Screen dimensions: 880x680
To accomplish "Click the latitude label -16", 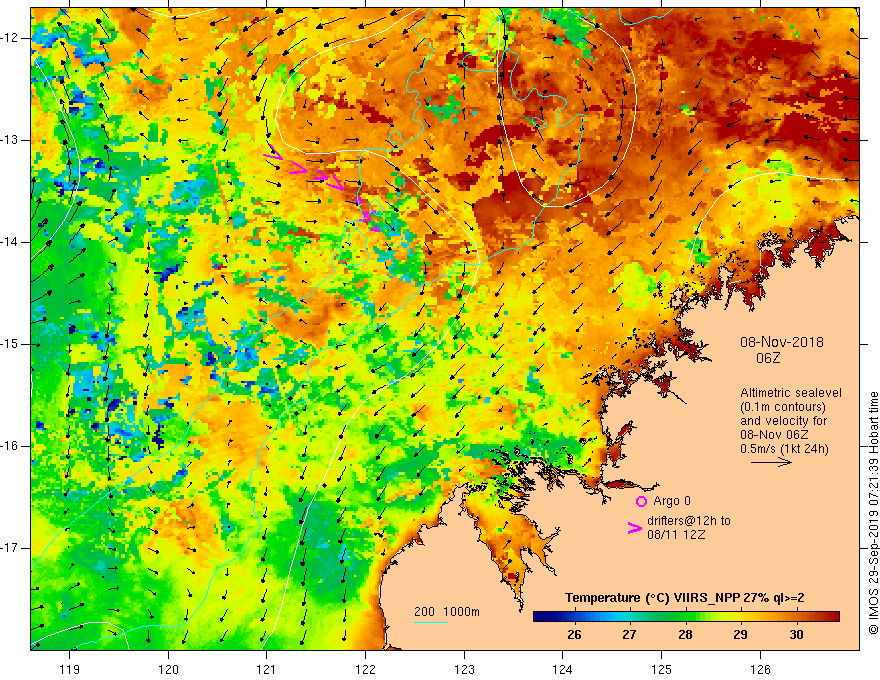I will (x=11, y=446).
